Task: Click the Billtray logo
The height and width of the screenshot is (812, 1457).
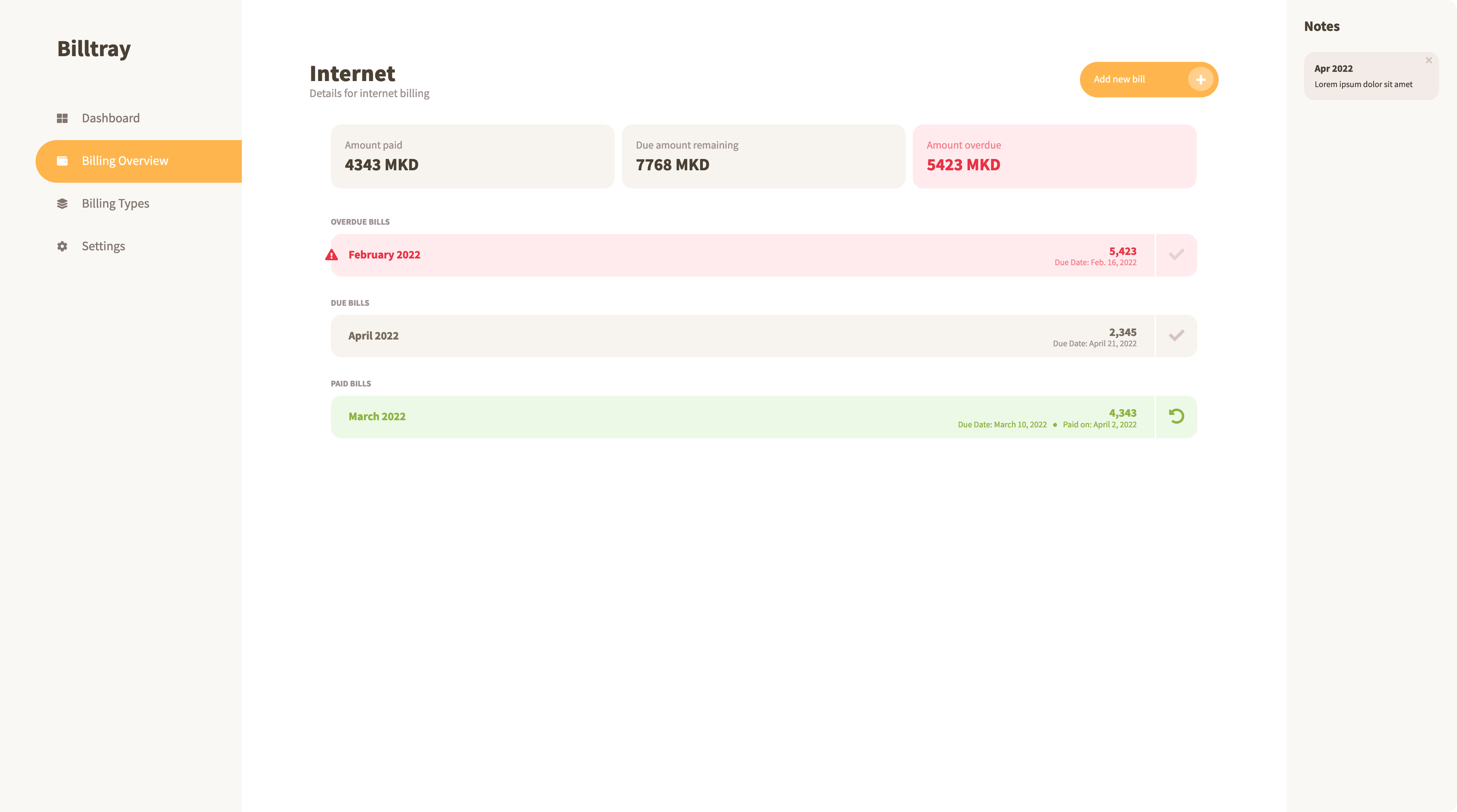Action: [93, 49]
